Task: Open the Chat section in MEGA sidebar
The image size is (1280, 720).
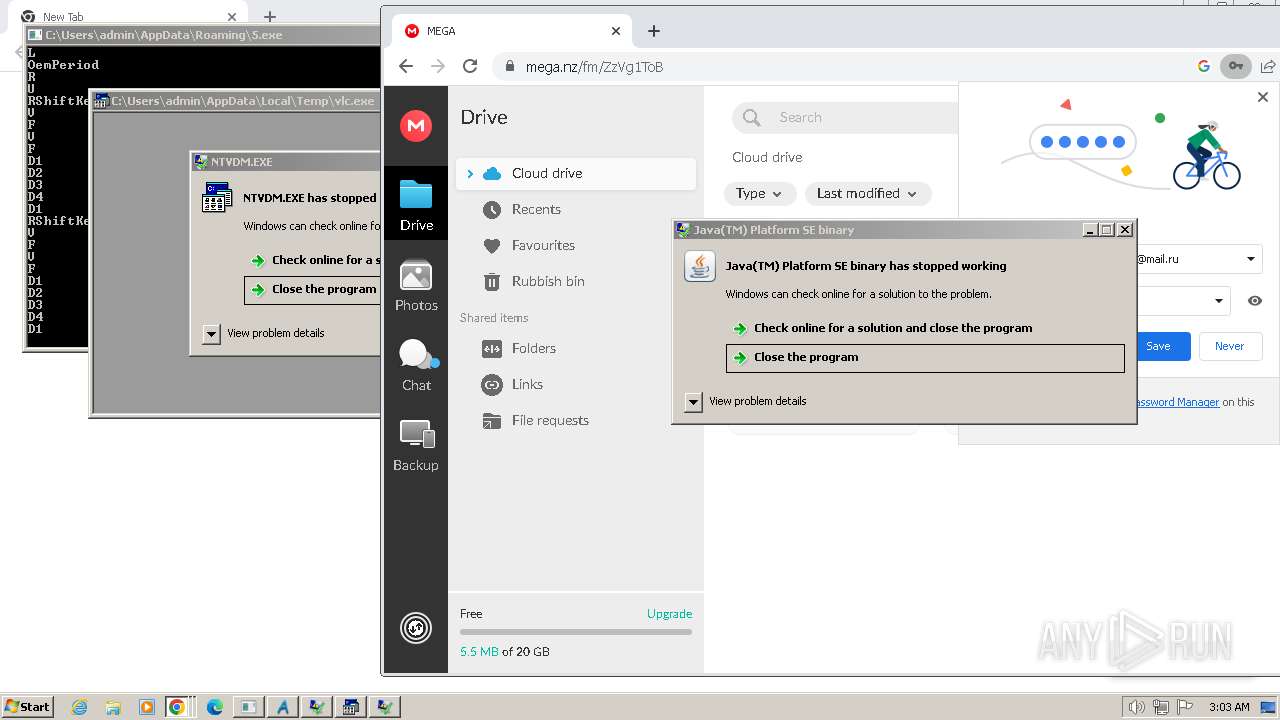Action: pyautogui.click(x=416, y=365)
